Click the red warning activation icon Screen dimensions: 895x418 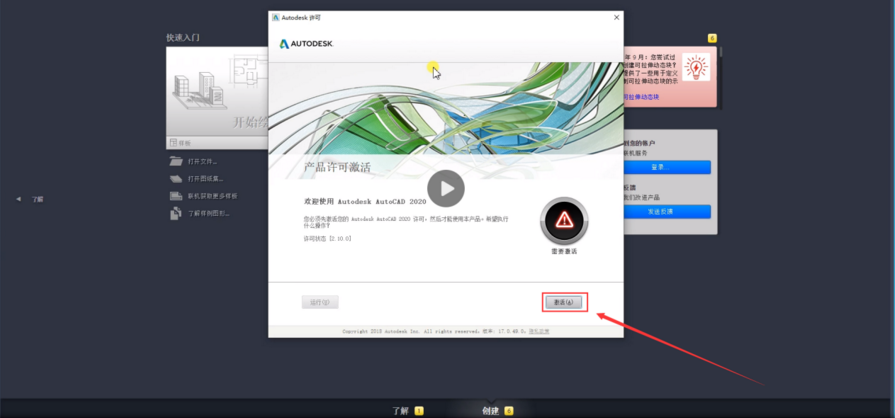pyautogui.click(x=564, y=220)
